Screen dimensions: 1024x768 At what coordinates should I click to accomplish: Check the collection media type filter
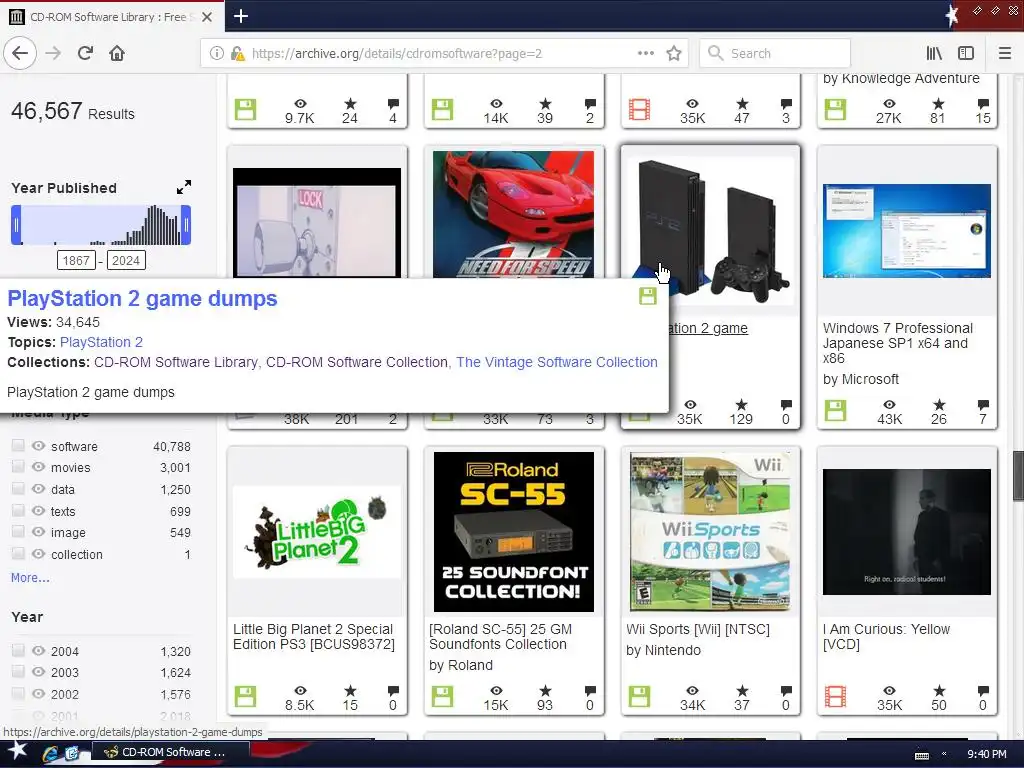click(18, 554)
